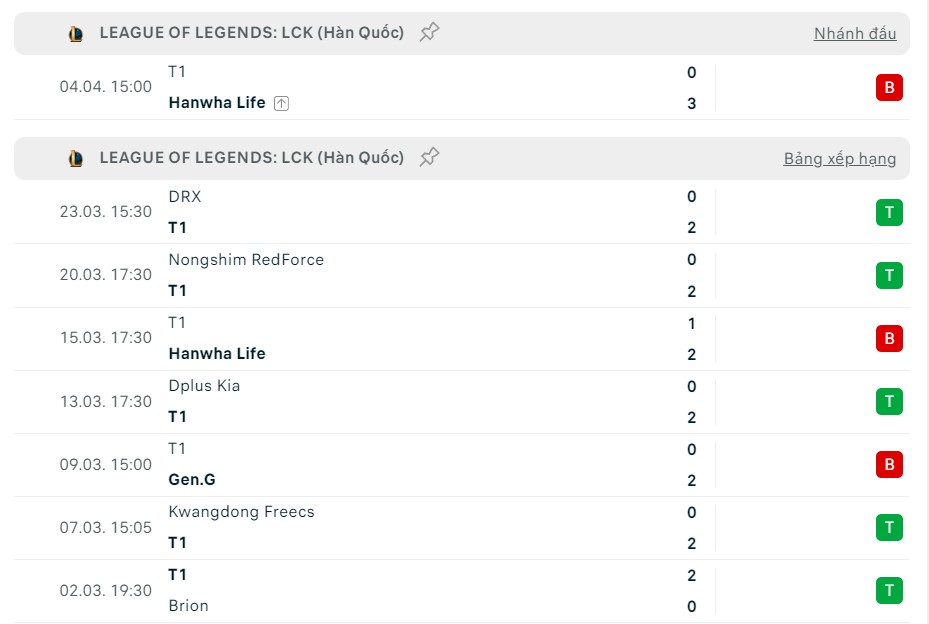Click red B badge for 04.04 match
Viewport: 929px width, 624px height.
click(x=888, y=88)
